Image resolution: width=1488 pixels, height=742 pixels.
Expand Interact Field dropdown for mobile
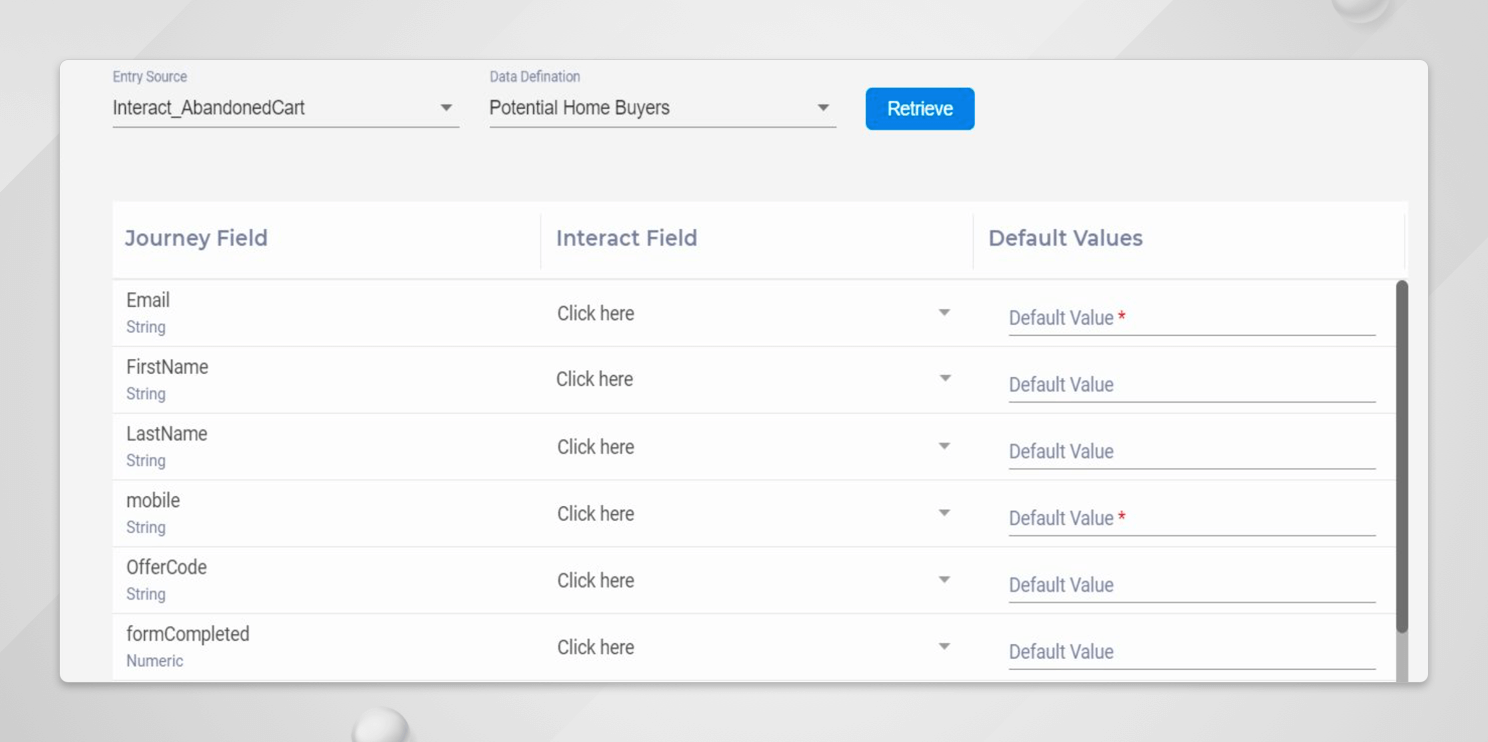click(753, 513)
